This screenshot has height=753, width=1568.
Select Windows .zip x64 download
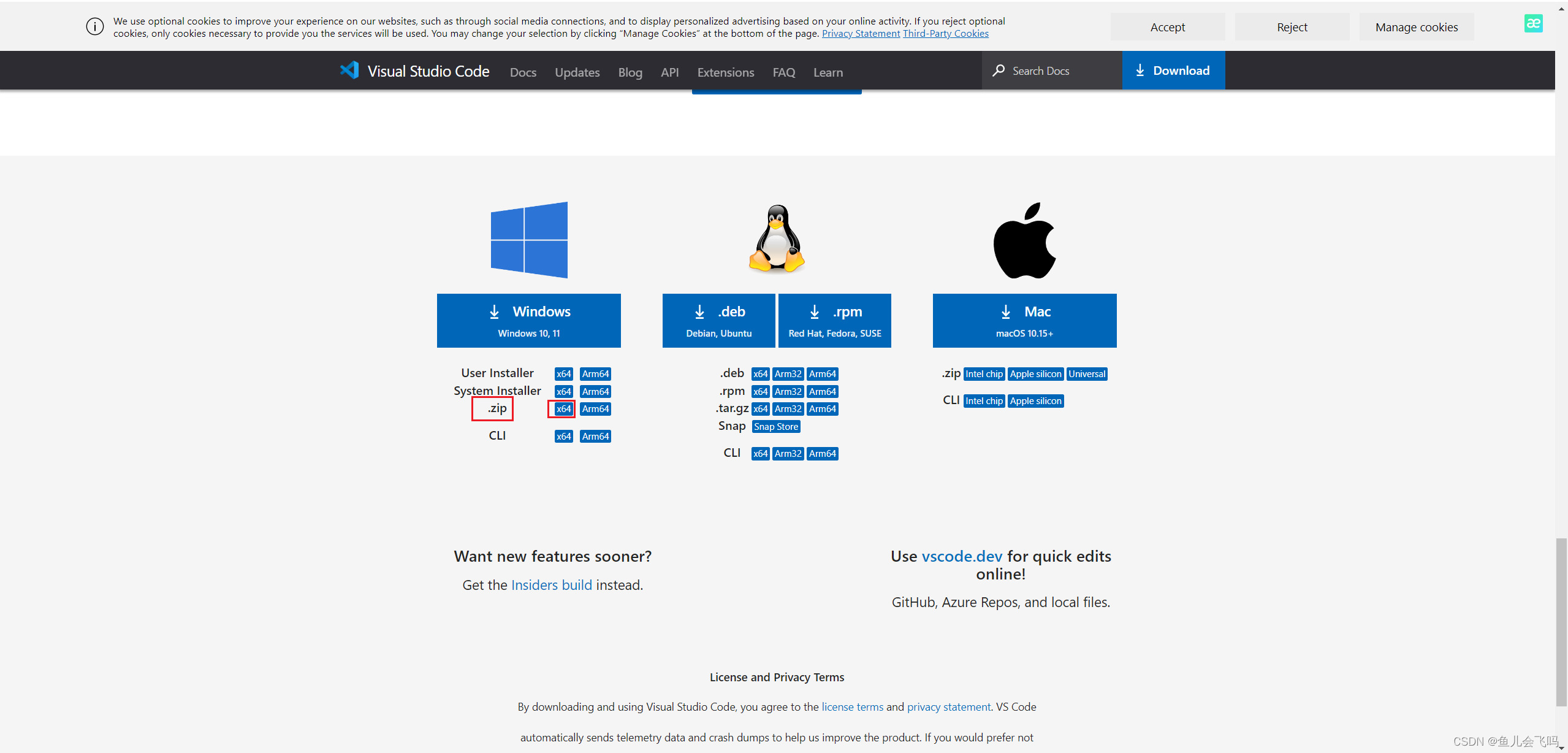coord(563,409)
